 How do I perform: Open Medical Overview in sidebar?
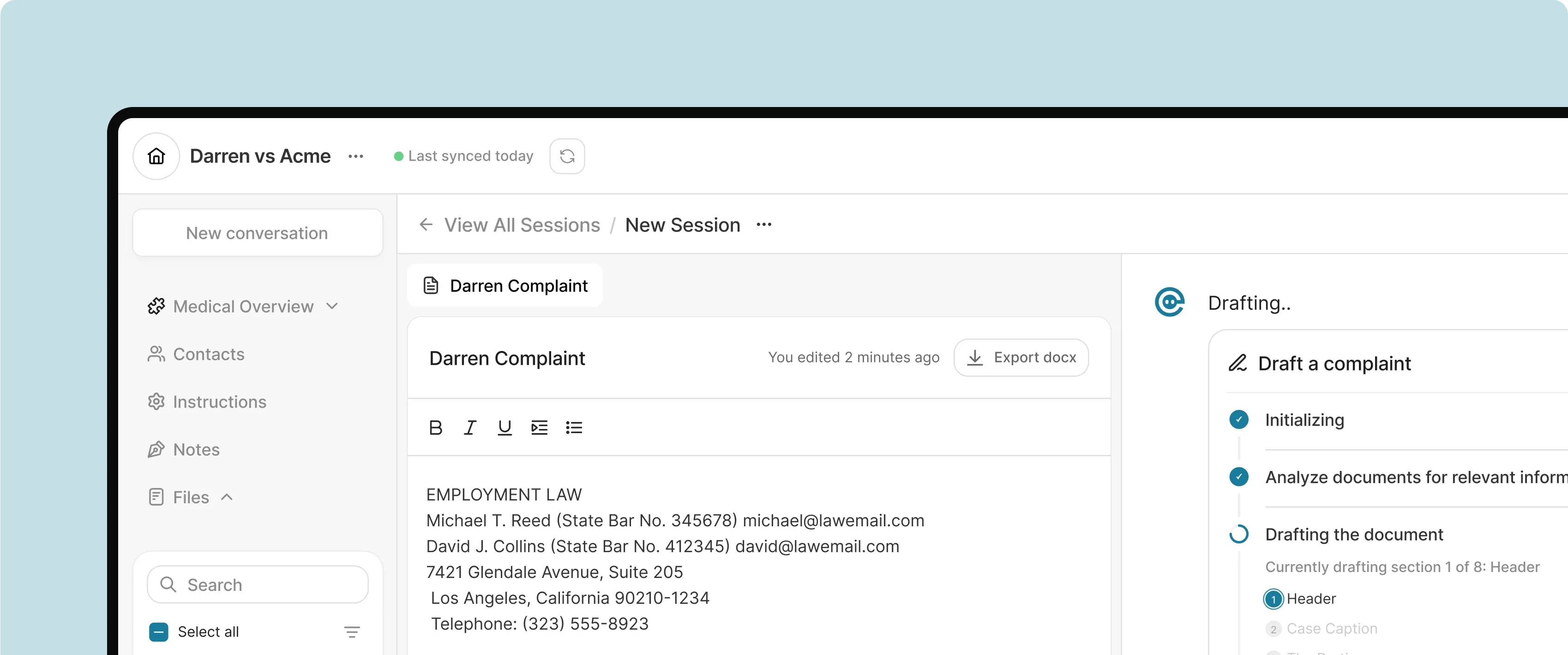243,306
